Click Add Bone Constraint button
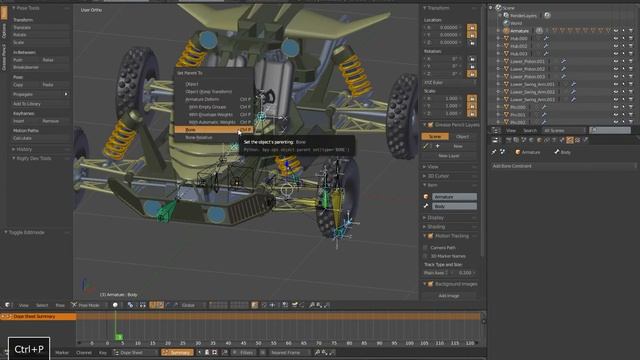This screenshot has width=640, height=360. click(564, 166)
